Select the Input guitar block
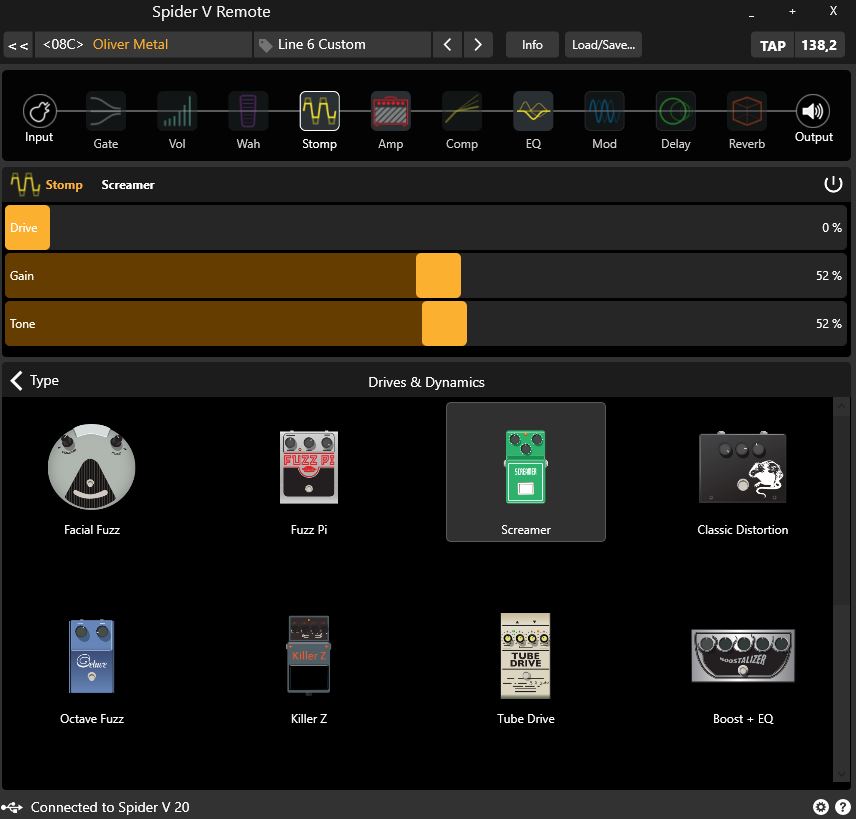Viewport: 856px width, 819px height. [39, 111]
